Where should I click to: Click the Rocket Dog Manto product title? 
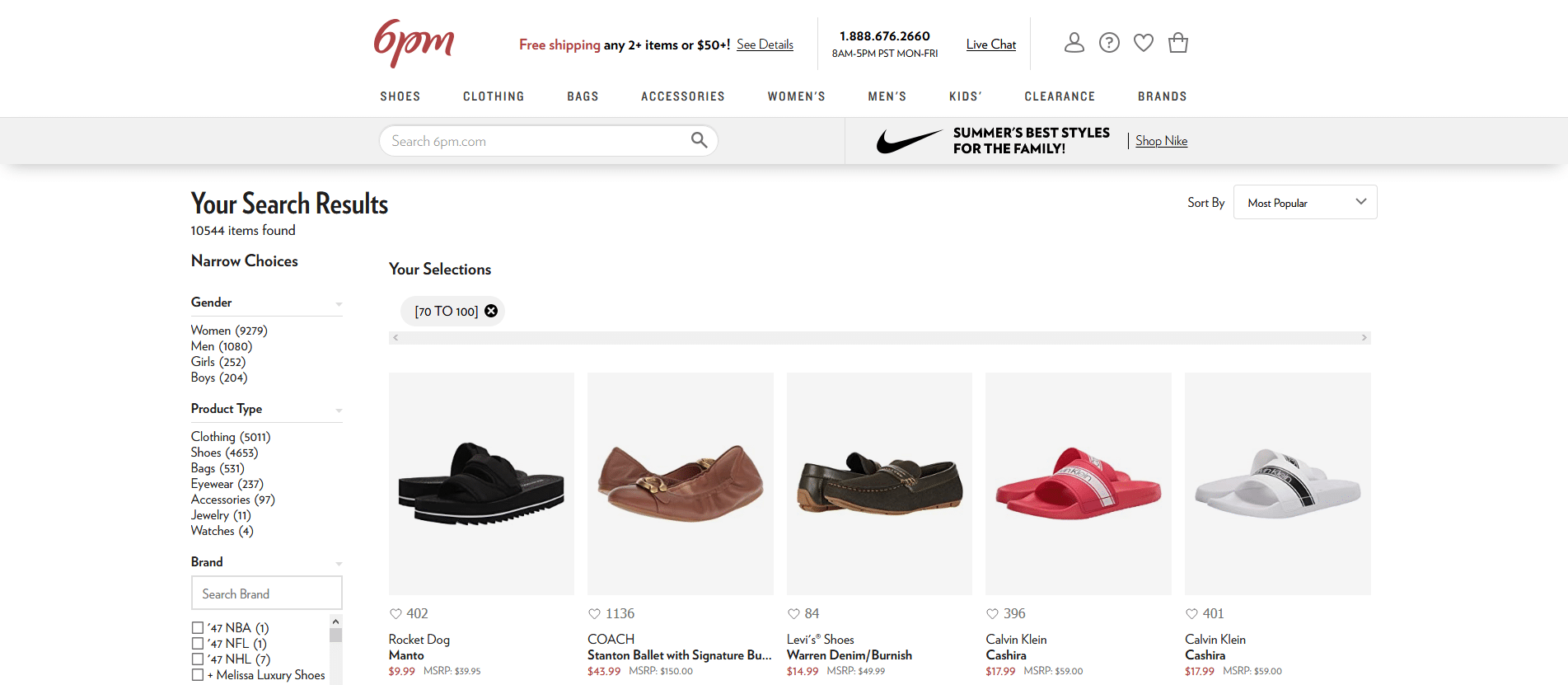(406, 655)
